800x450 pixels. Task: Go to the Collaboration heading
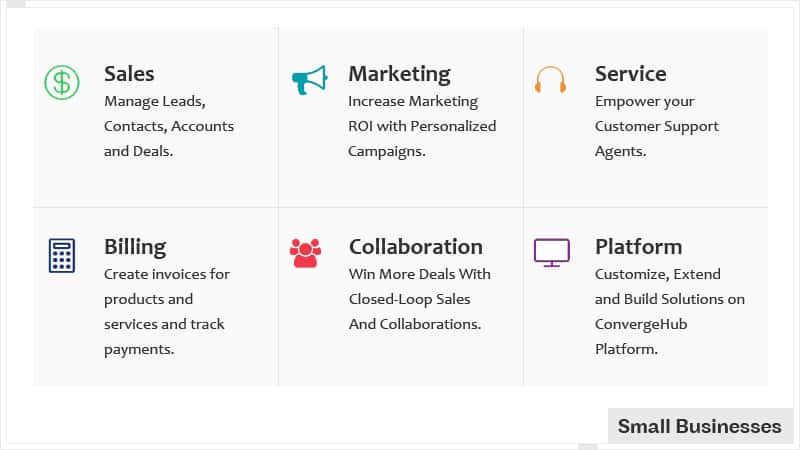click(416, 247)
